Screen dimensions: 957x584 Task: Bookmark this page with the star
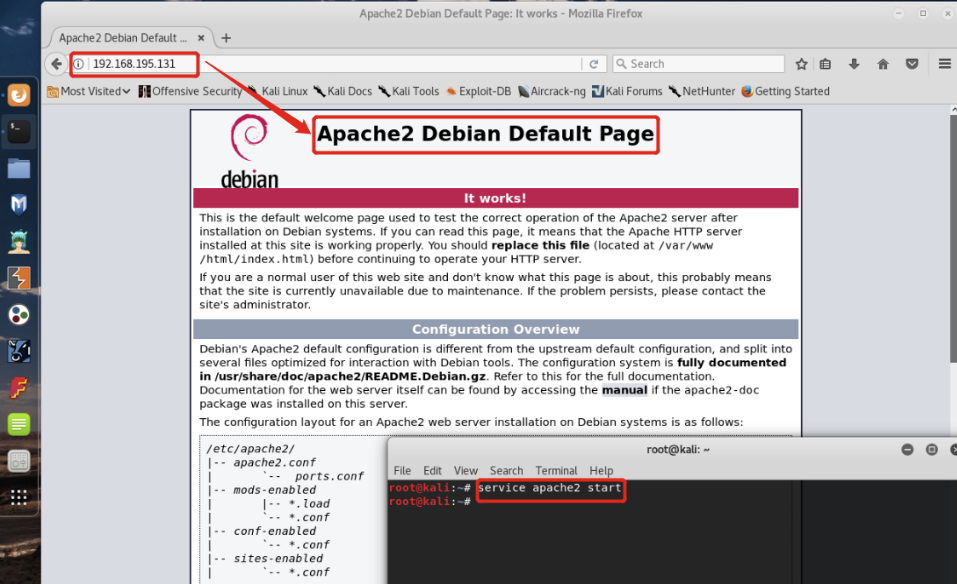click(x=801, y=64)
